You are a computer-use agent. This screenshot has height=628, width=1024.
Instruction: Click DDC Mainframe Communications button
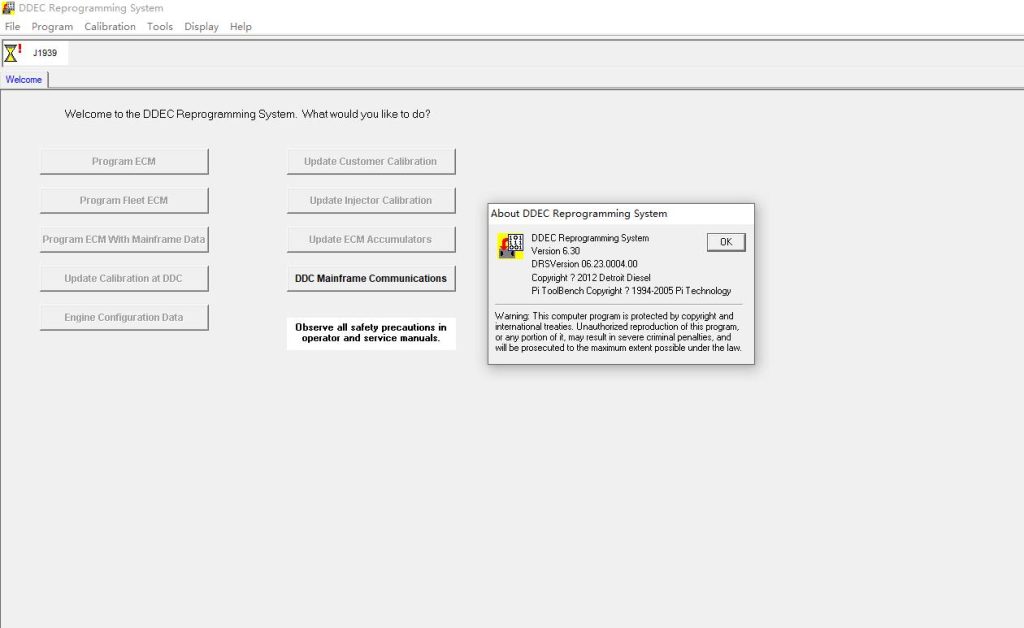coord(371,279)
